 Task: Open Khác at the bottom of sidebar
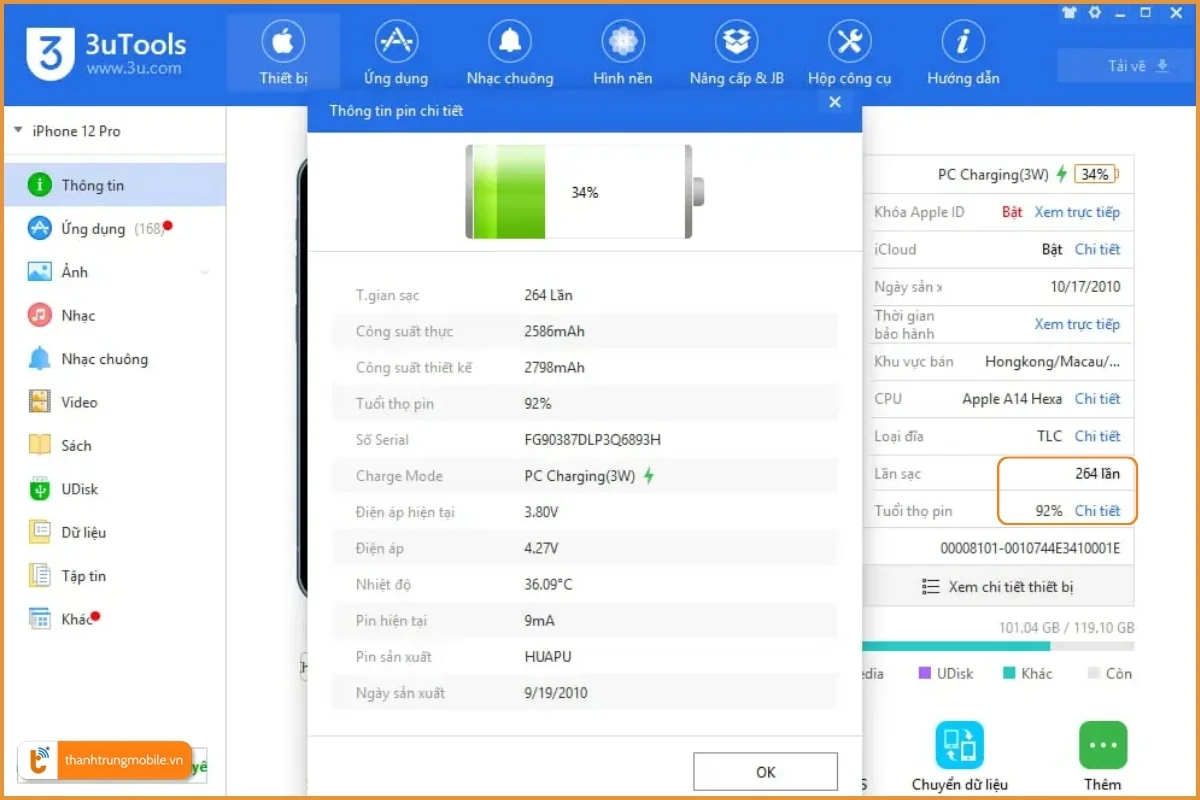tap(73, 619)
